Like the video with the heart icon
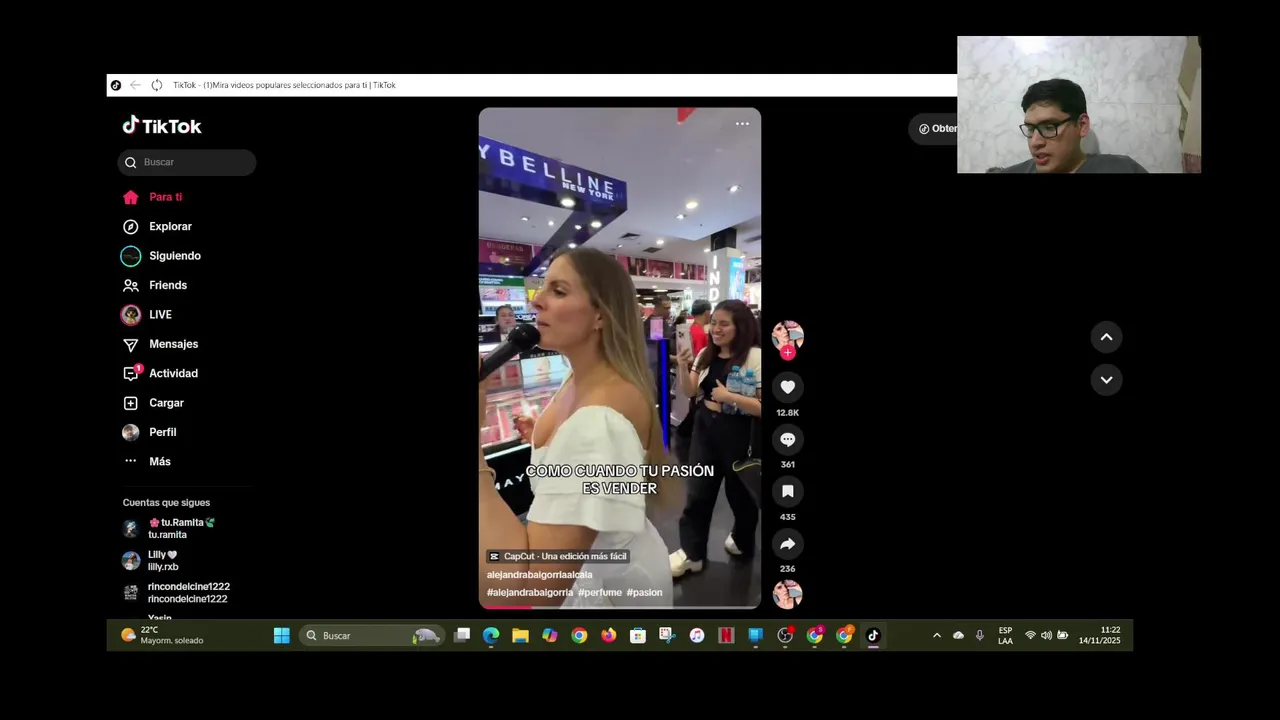 pyautogui.click(x=788, y=387)
